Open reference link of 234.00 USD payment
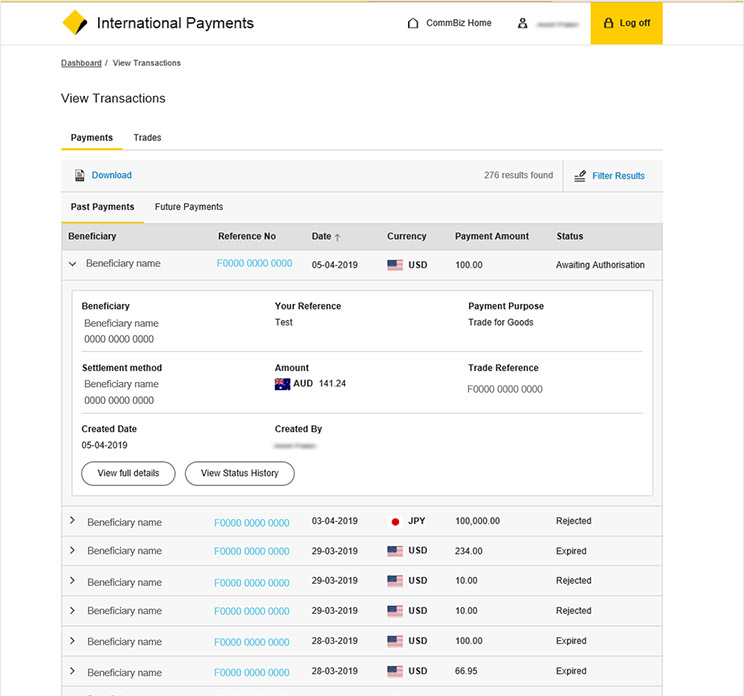Viewport: 744px width, 696px height. click(251, 551)
